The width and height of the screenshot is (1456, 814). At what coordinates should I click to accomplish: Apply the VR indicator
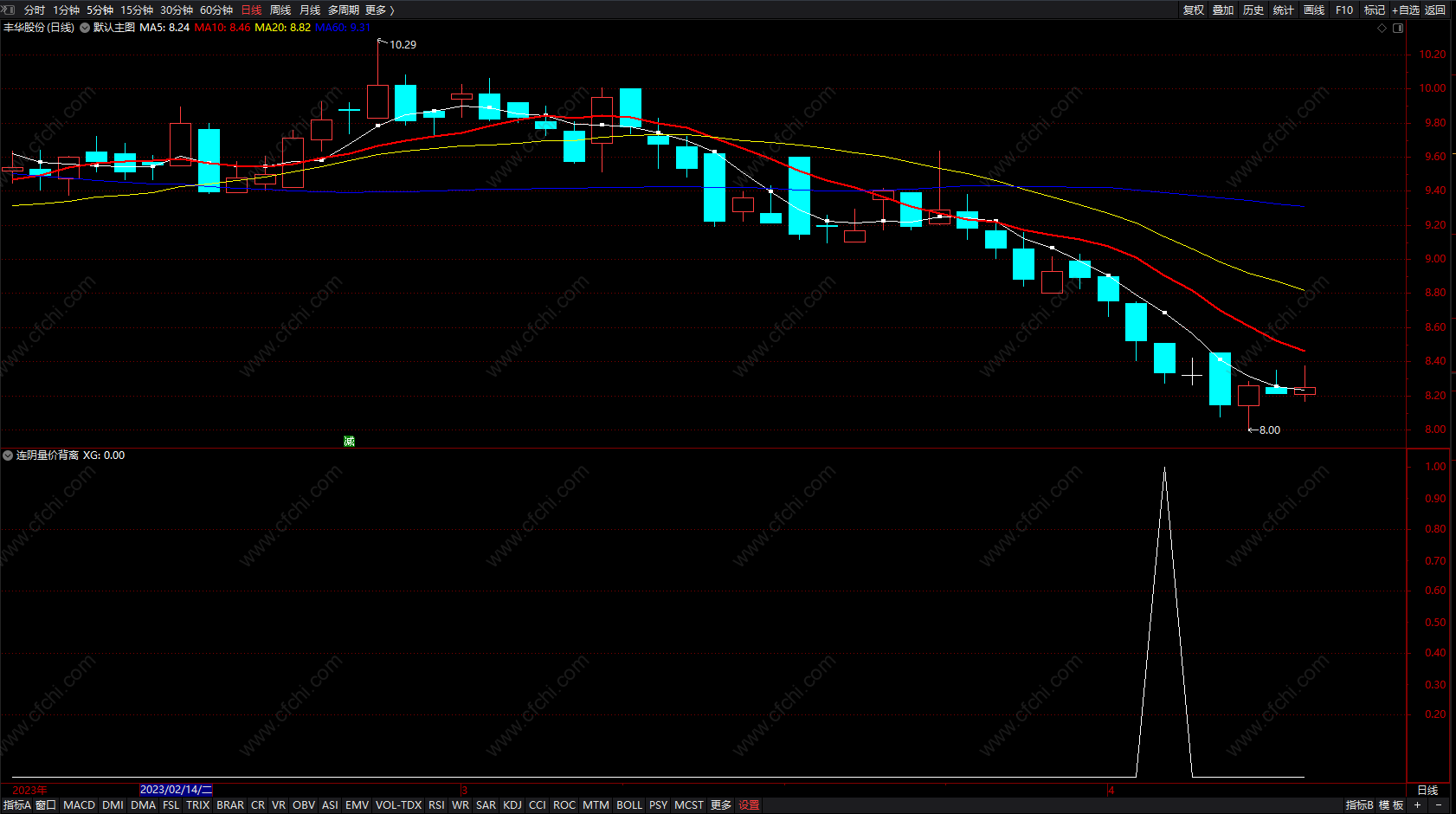pos(279,804)
